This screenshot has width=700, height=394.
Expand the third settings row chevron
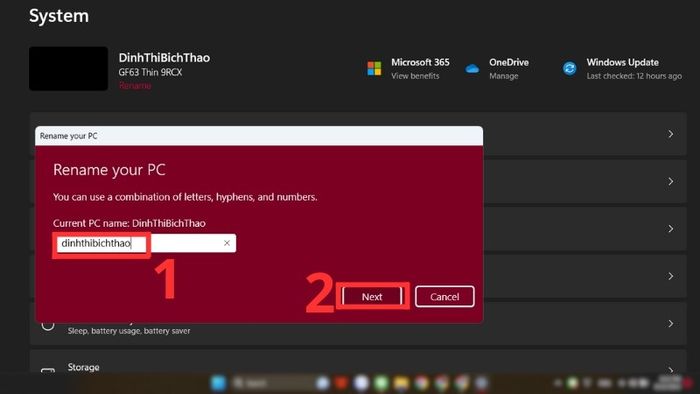[671, 228]
